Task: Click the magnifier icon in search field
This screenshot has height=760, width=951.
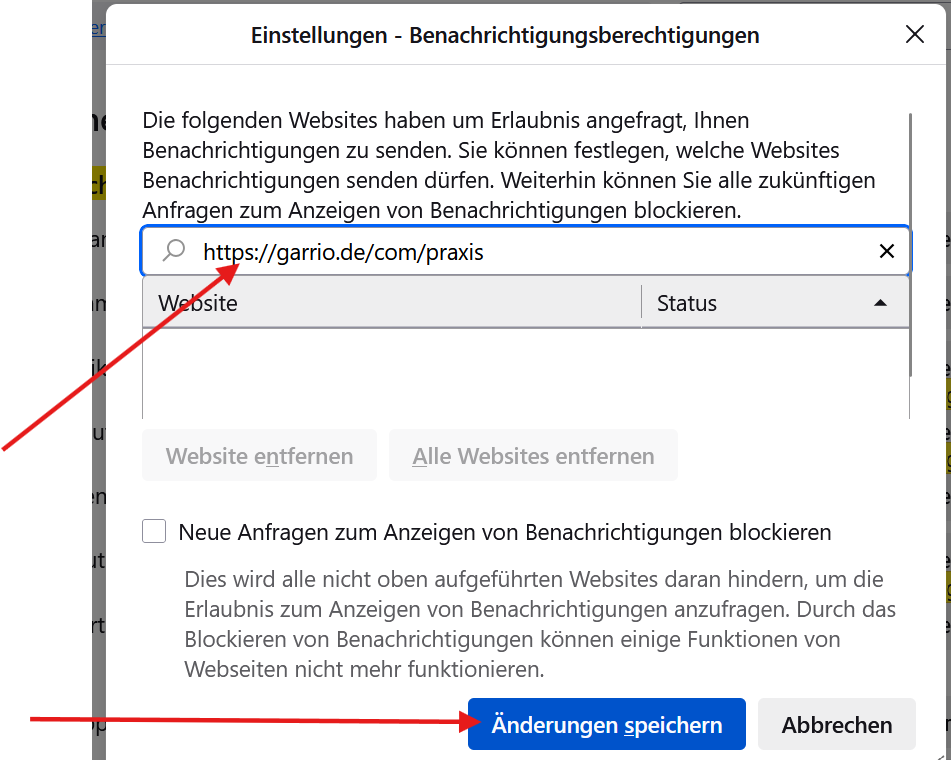Action: point(173,250)
